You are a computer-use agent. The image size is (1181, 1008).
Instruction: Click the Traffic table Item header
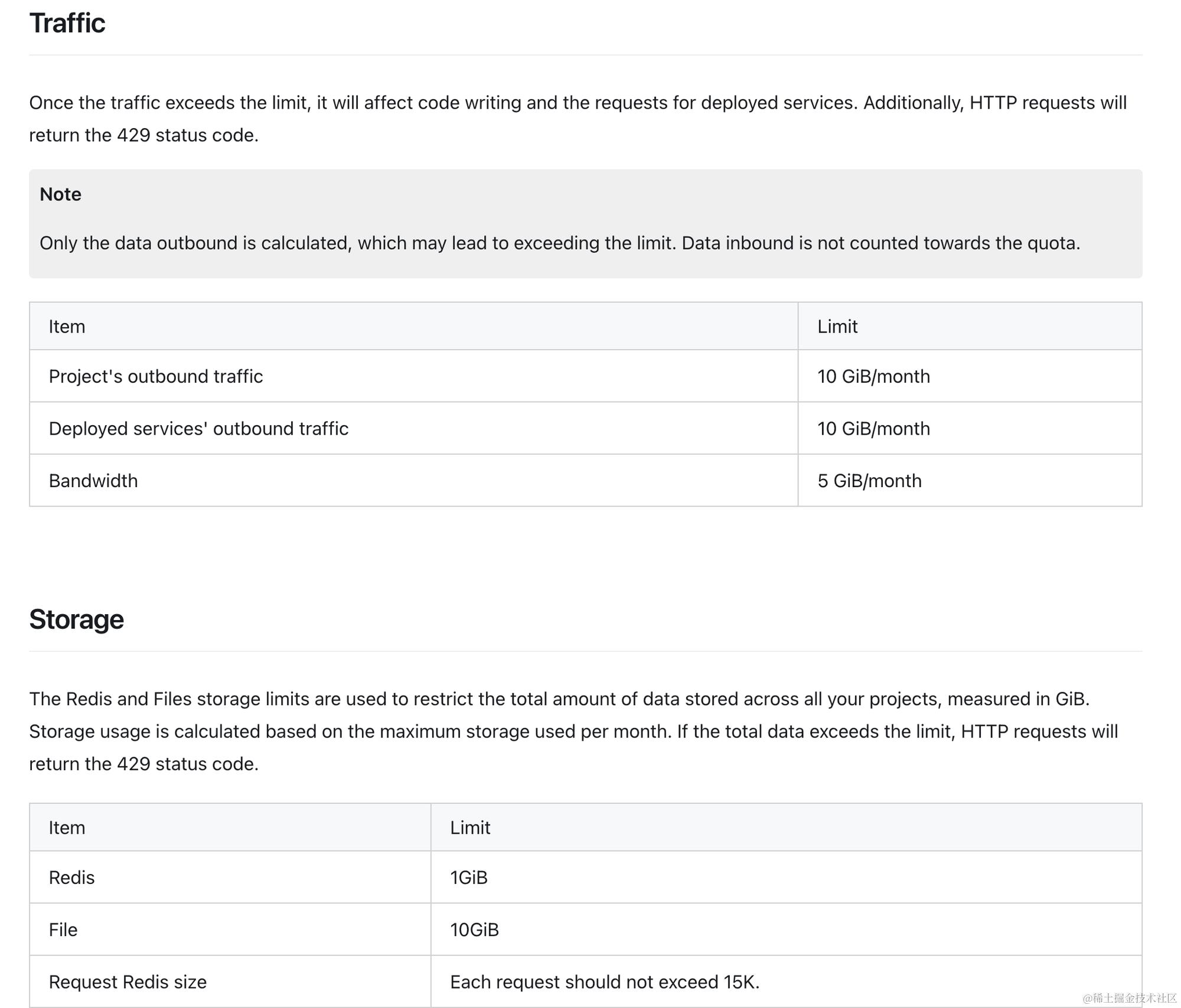(67, 327)
